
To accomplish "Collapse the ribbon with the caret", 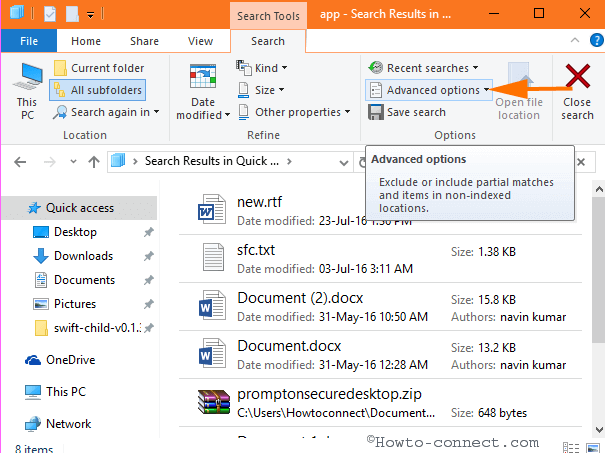I will (575, 40).
